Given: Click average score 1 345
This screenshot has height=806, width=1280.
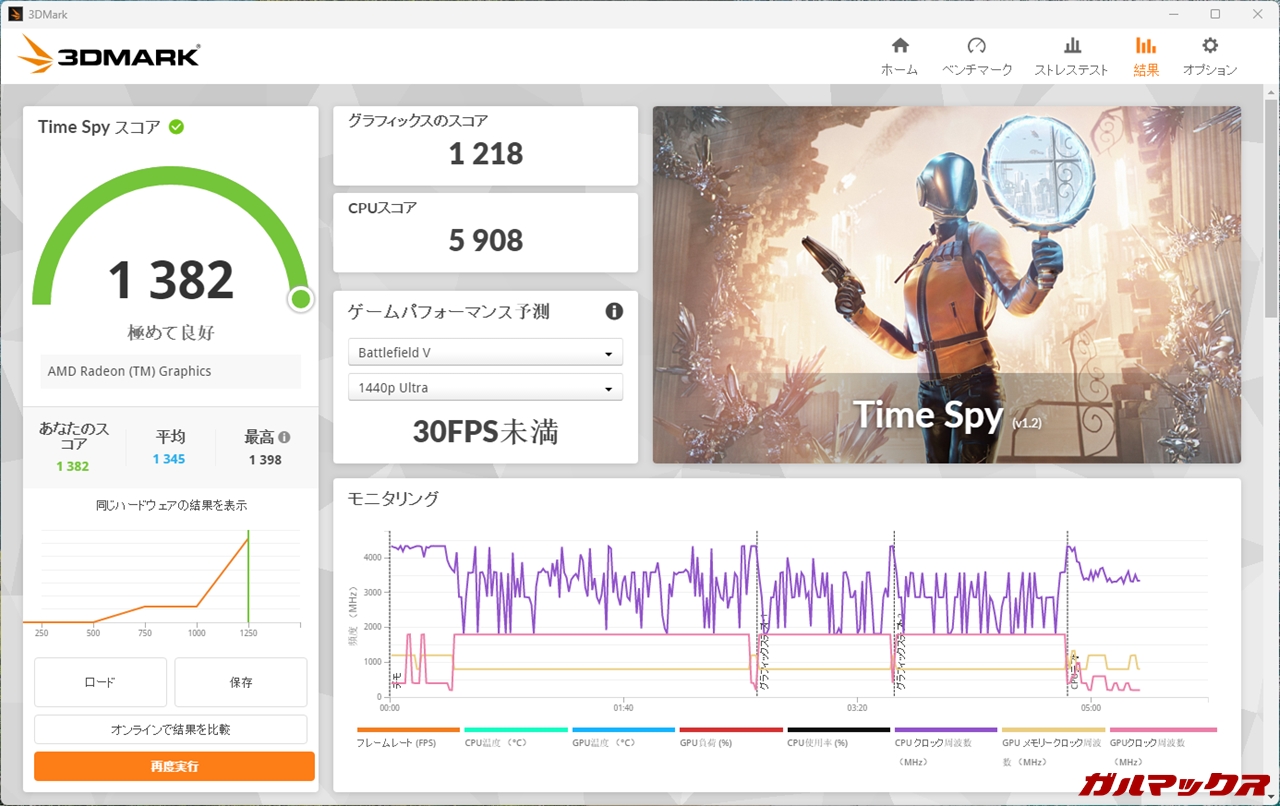Looking at the screenshot, I should pos(169,460).
